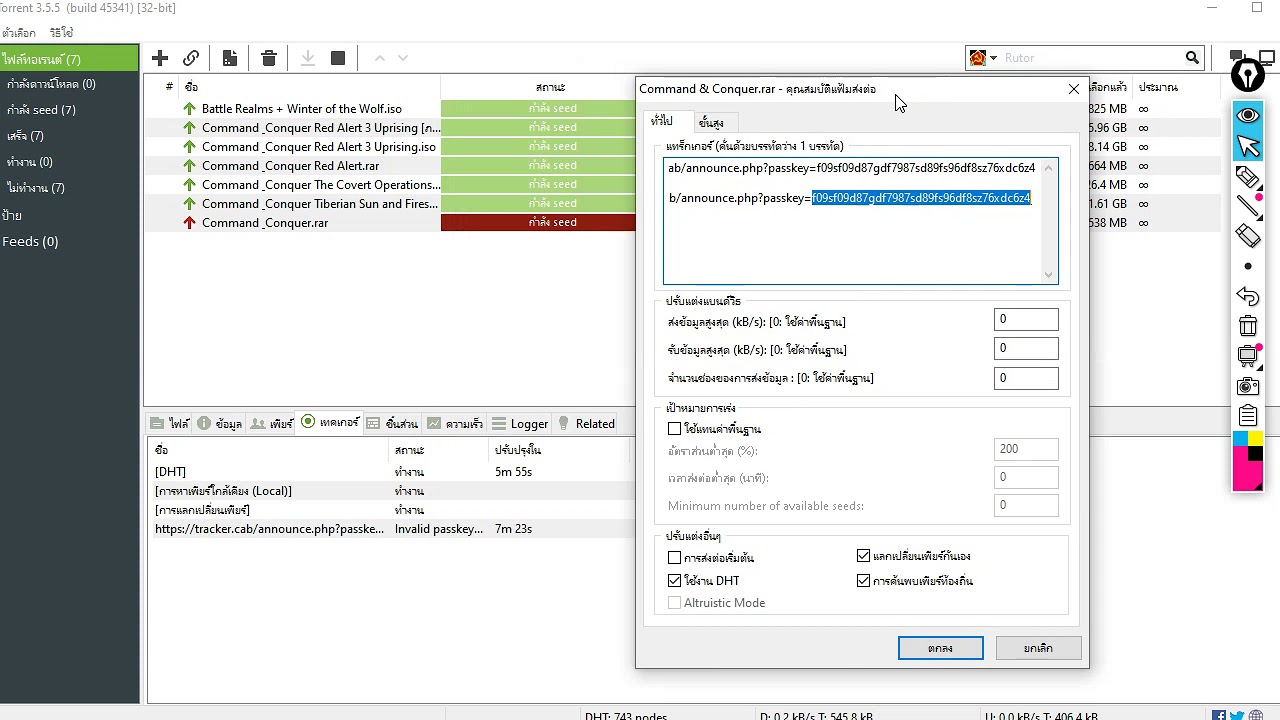Screen dimensions: 1280x720
Task: Click the remote monitor icon at top right
Action: [1265, 57]
